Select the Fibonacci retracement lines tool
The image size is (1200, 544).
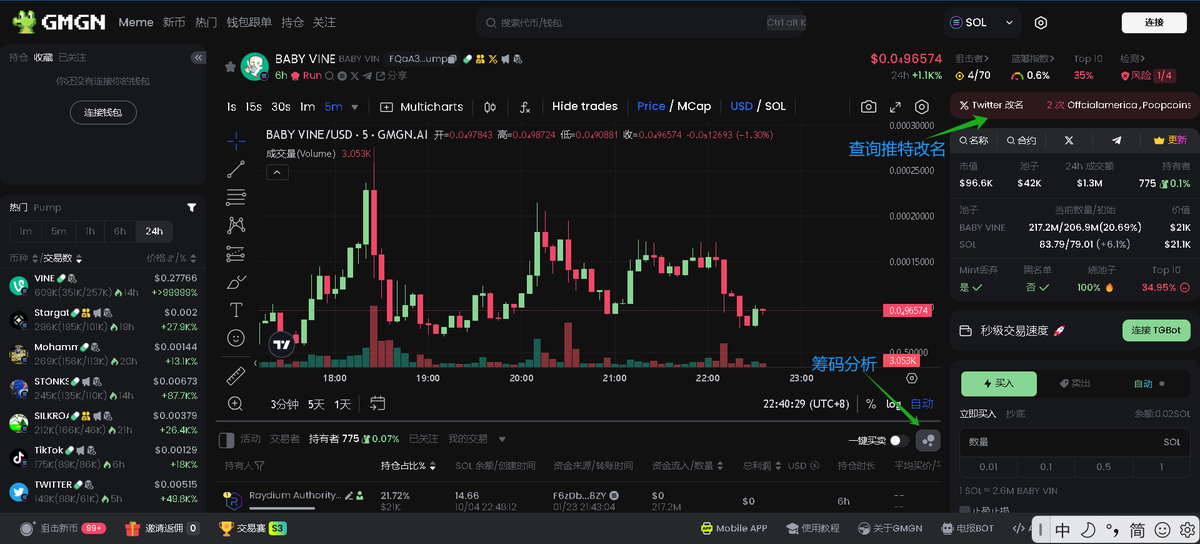236,196
